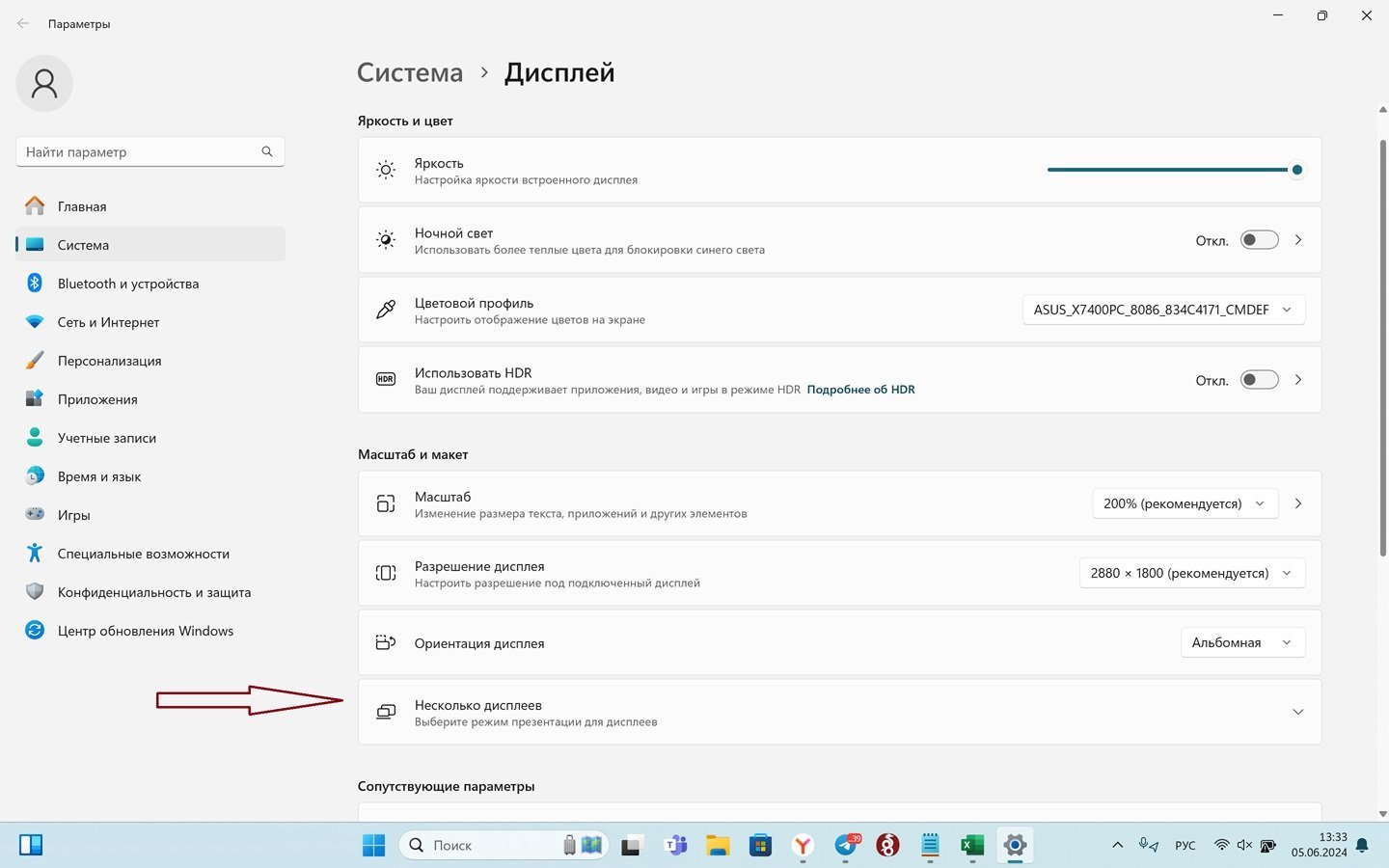
Task: Open Центр обновления Windows
Action: 150,631
